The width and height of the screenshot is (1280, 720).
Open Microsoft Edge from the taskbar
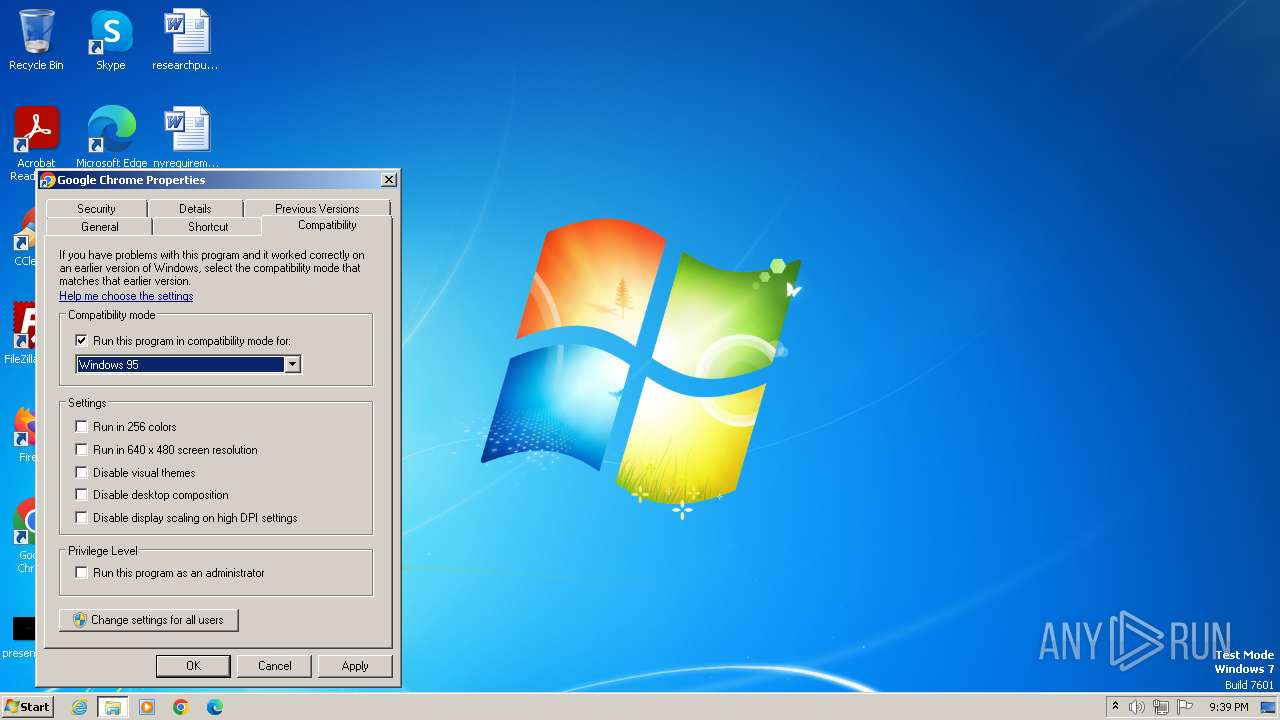(215, 707)
